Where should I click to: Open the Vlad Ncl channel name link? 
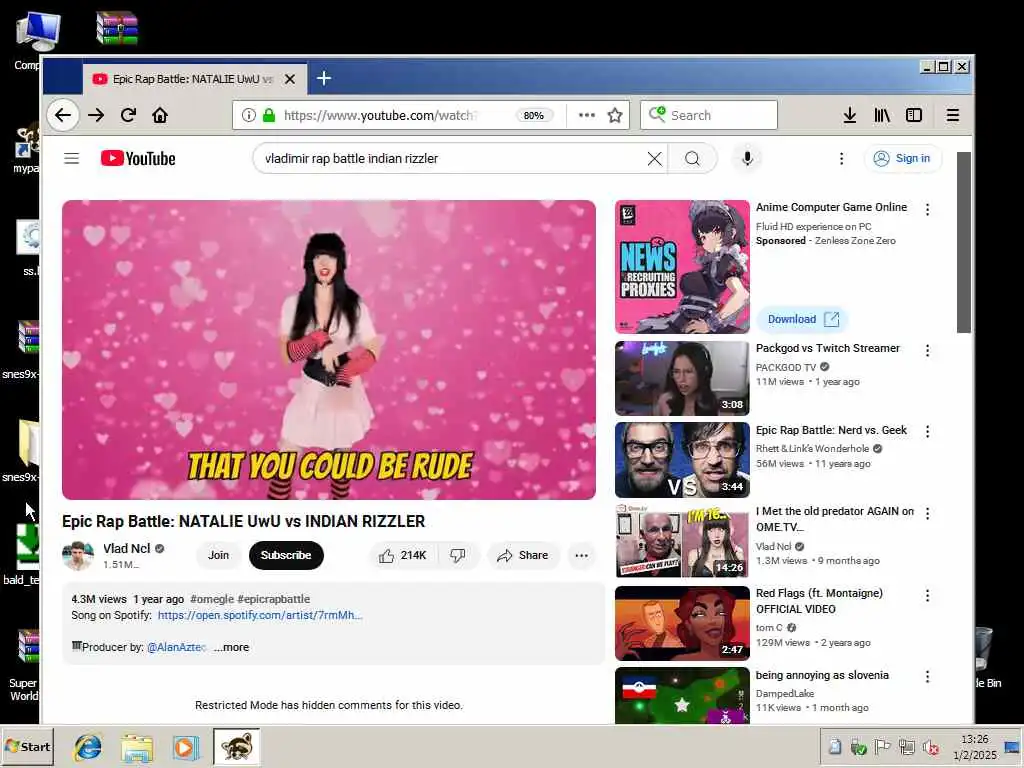tap(127, 549)
